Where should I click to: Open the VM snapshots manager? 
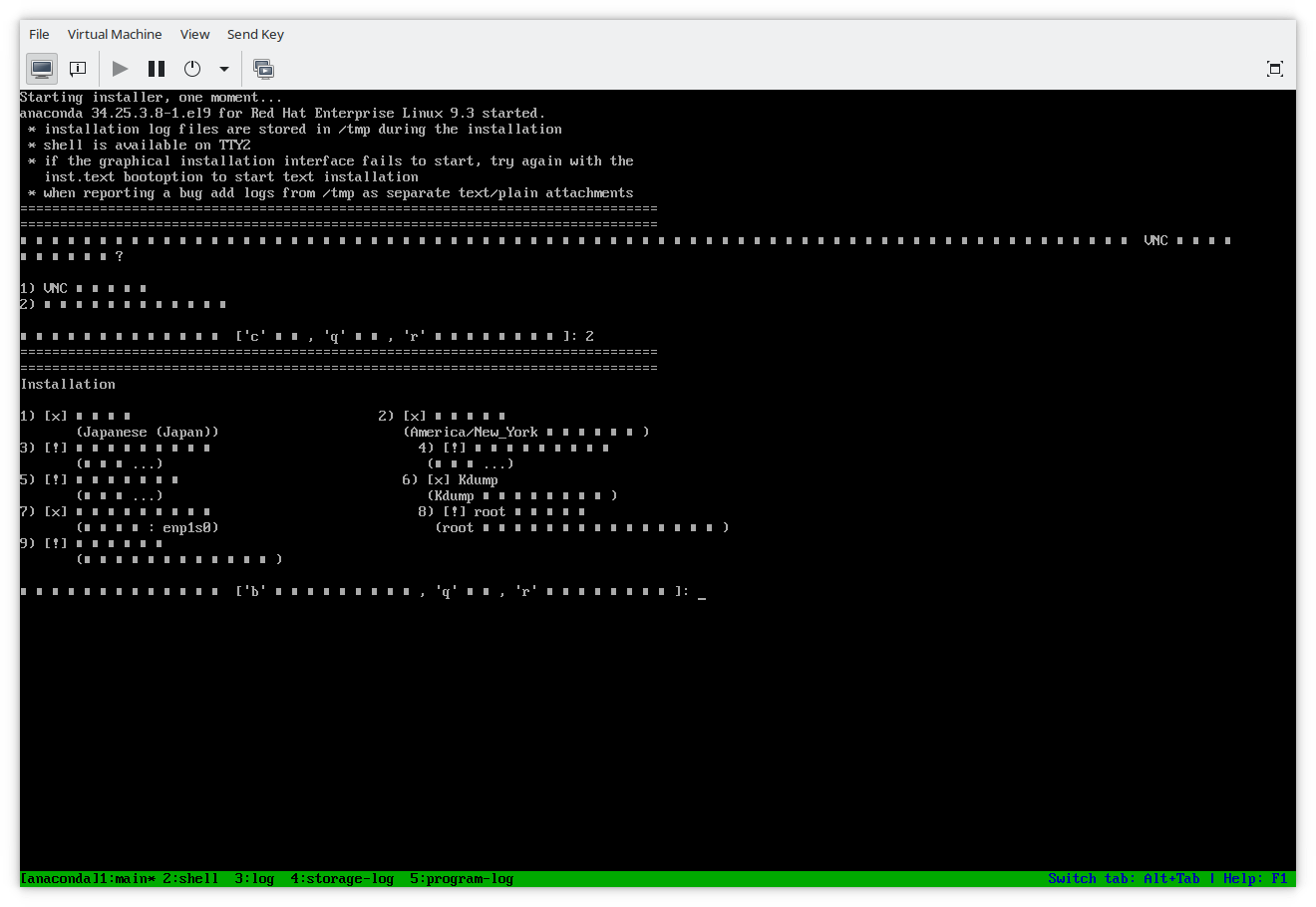click(x=264, y=69)
